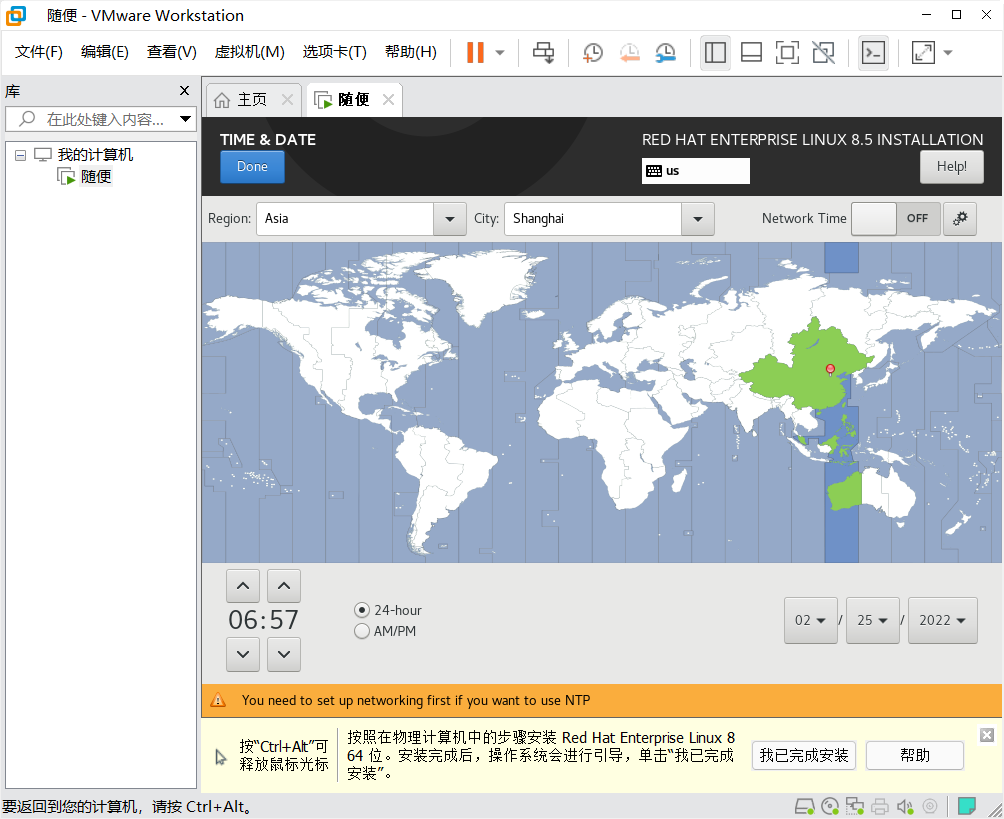Screen dimensions: 1004x819
Task: Toggle the Network Time switch on
Action: point(895,219)
